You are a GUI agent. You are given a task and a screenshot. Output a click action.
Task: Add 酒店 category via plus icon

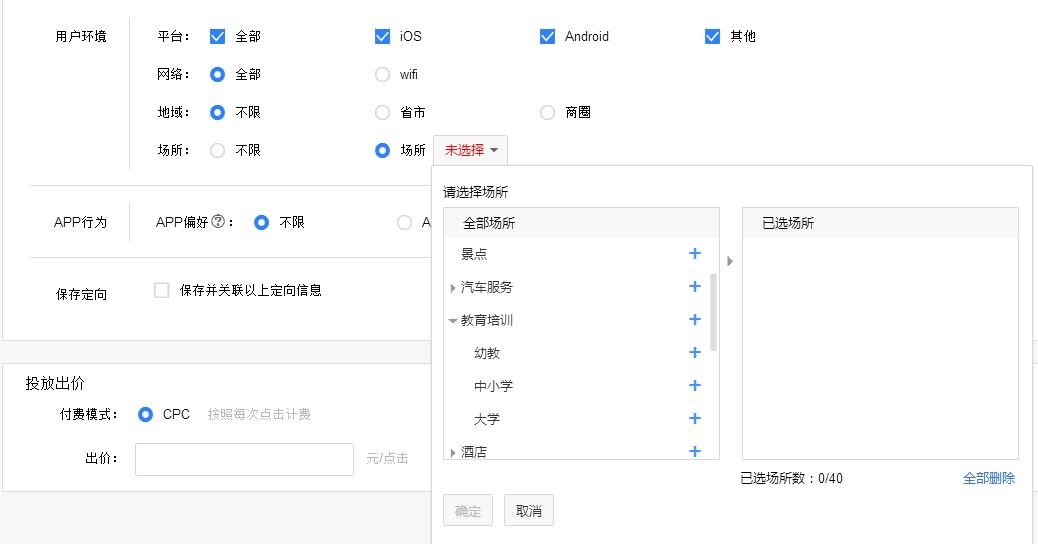click(694, 451)
